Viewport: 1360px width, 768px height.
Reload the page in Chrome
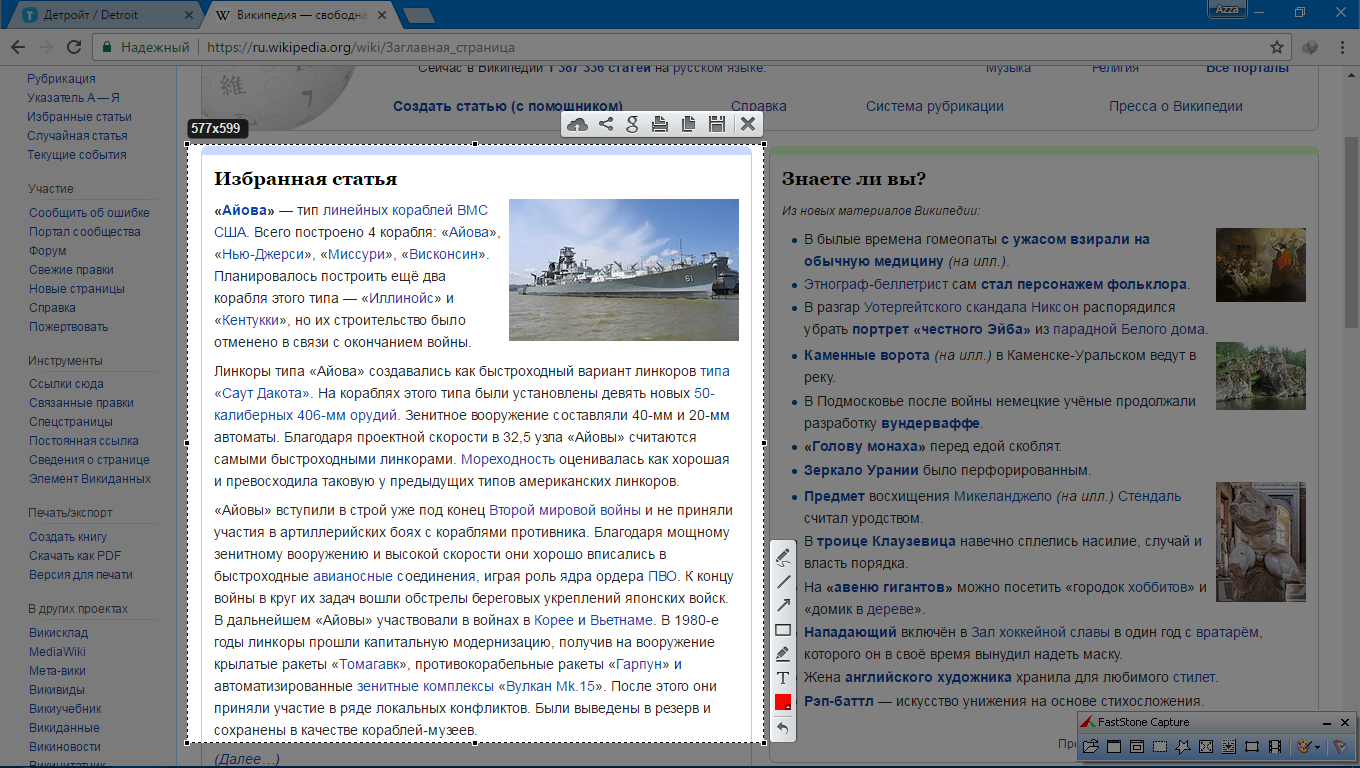[73, 47]
